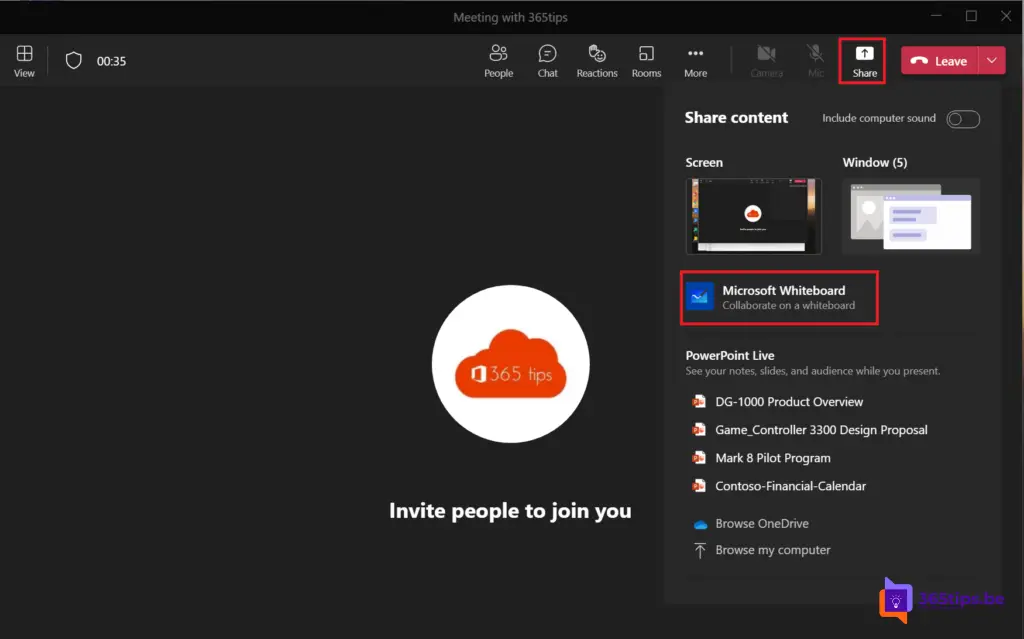
Task: Select DG-1000 Product Overview presentation
Action: coord(789,402)
